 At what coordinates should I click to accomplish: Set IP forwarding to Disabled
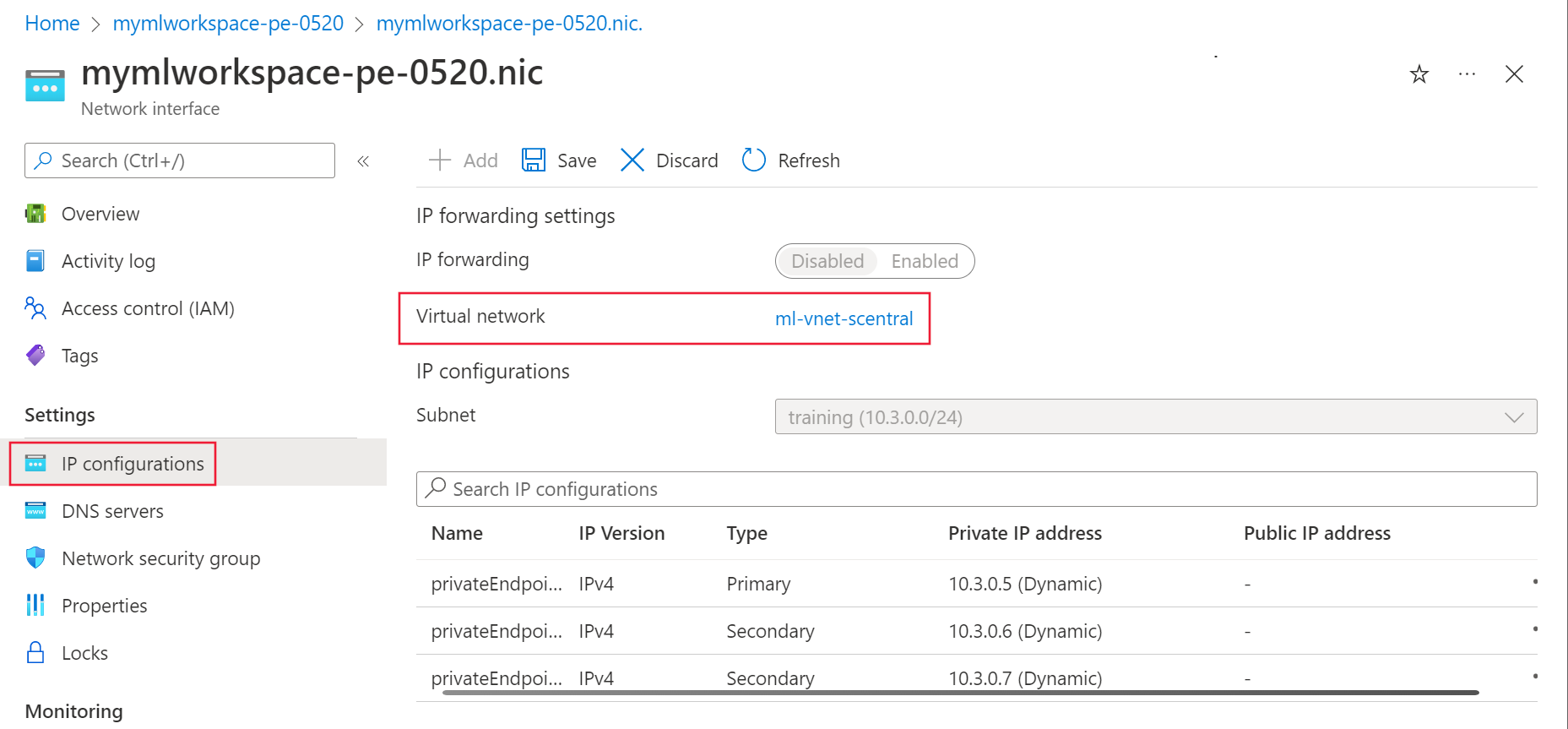pyautogui.click(x=827, y=261)
